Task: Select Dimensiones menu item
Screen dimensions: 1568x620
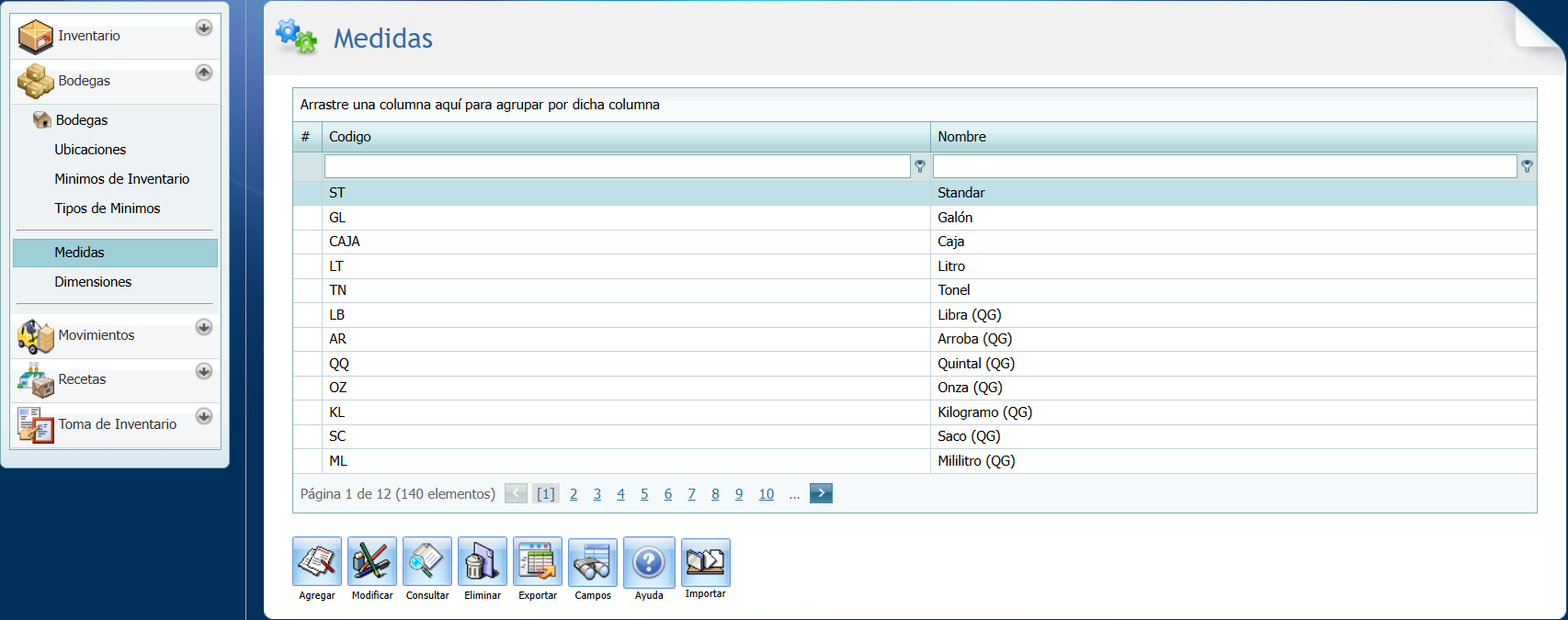Action: 93,282
